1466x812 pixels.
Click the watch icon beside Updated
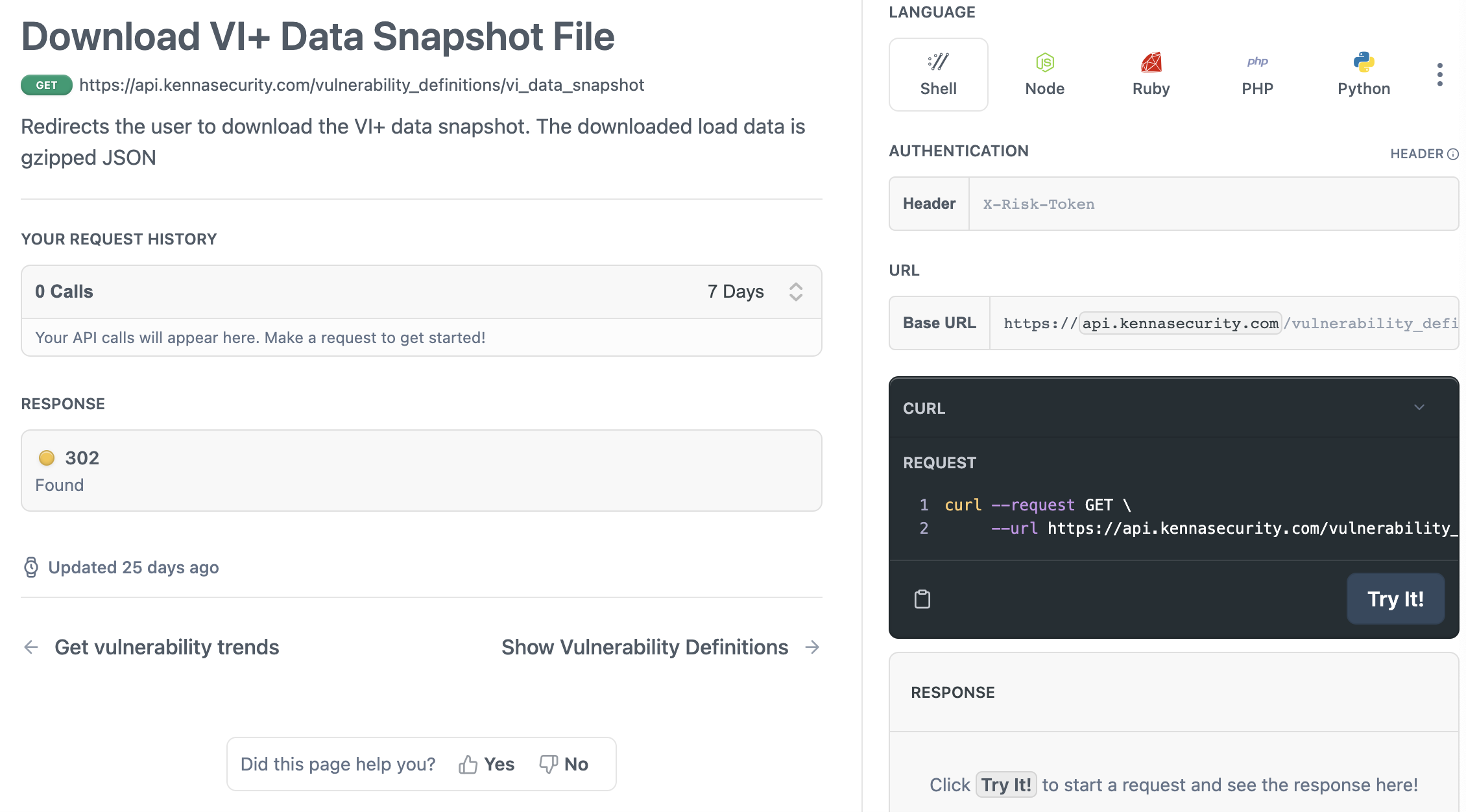(x=31, y=567)
